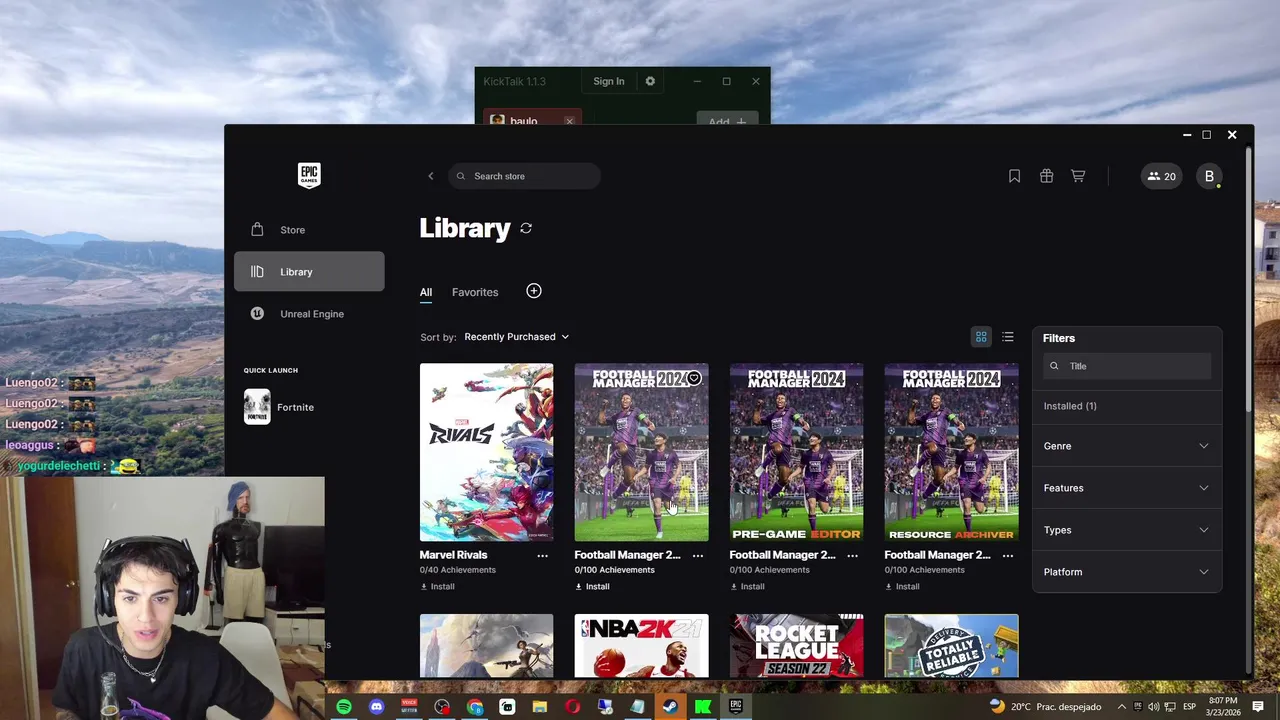1280x720 pixels.
Task: Click the Search store field
Action: coord(524,176)
